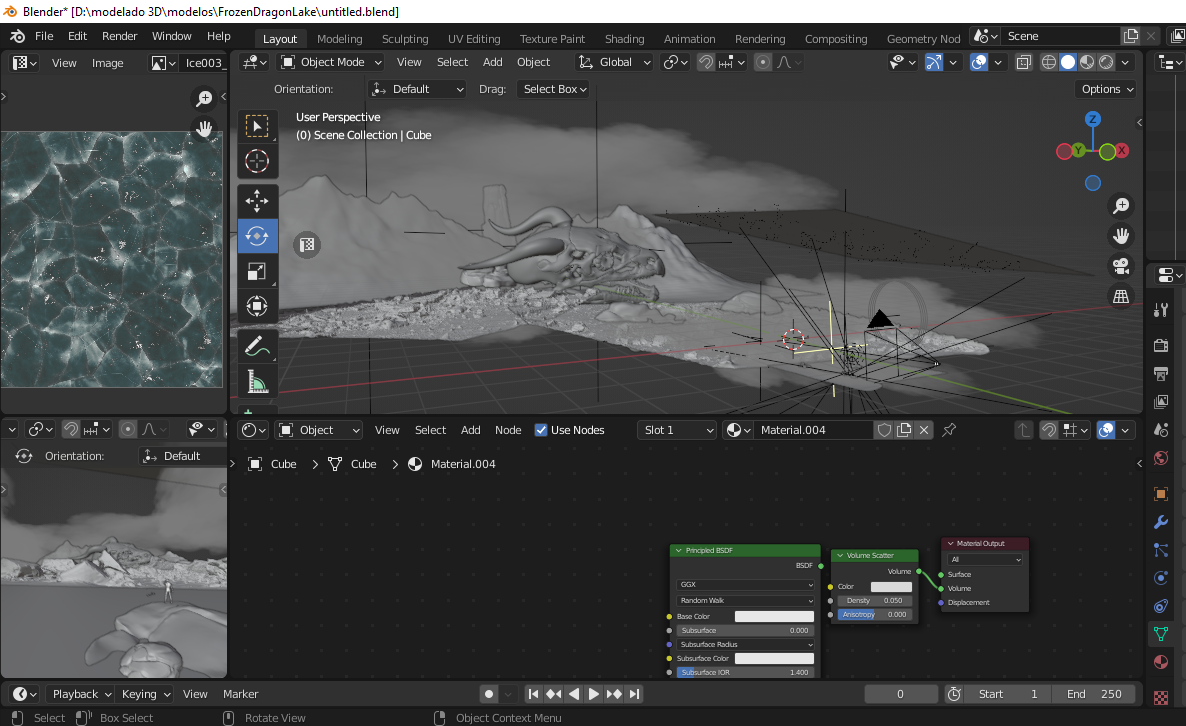This screenshot has width=1186, height=726.
Task: Toggle proportional editing in viewport header
Action: tap(762, 62)
